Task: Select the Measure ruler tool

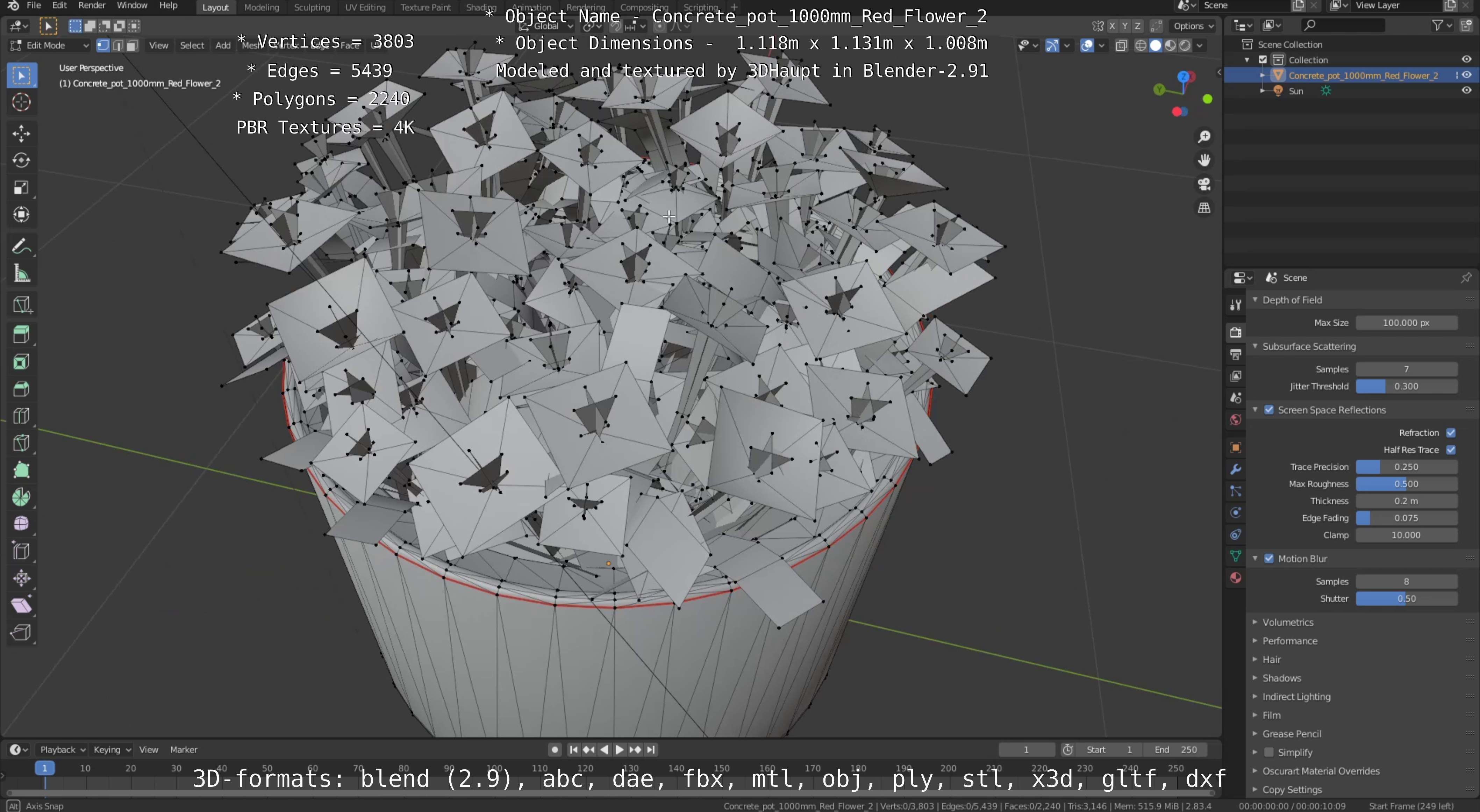Action: [x=21, y=274]
